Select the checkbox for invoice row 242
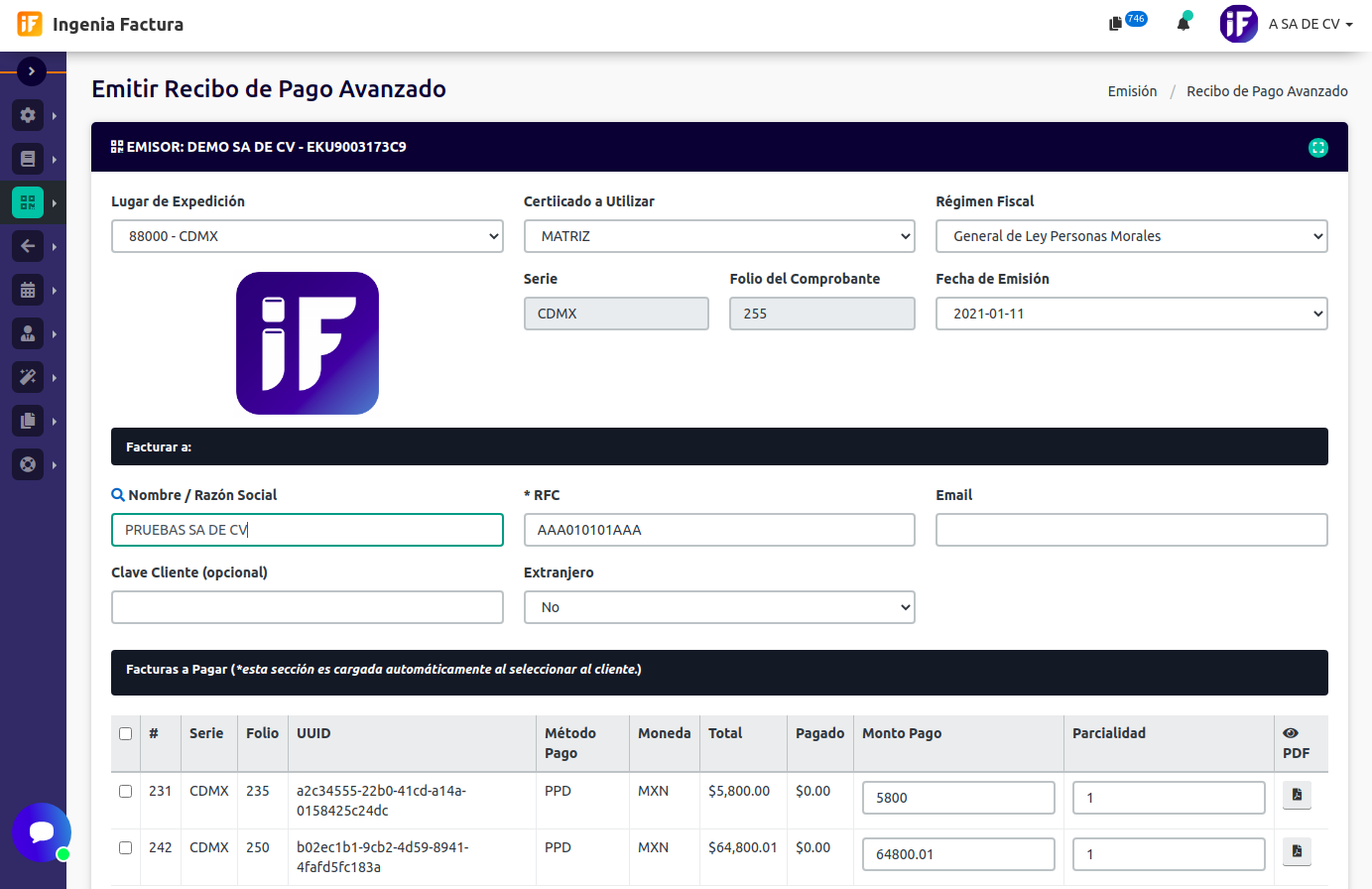Image resolution: width=1372 pixels, height=889 pixels. 125,848
